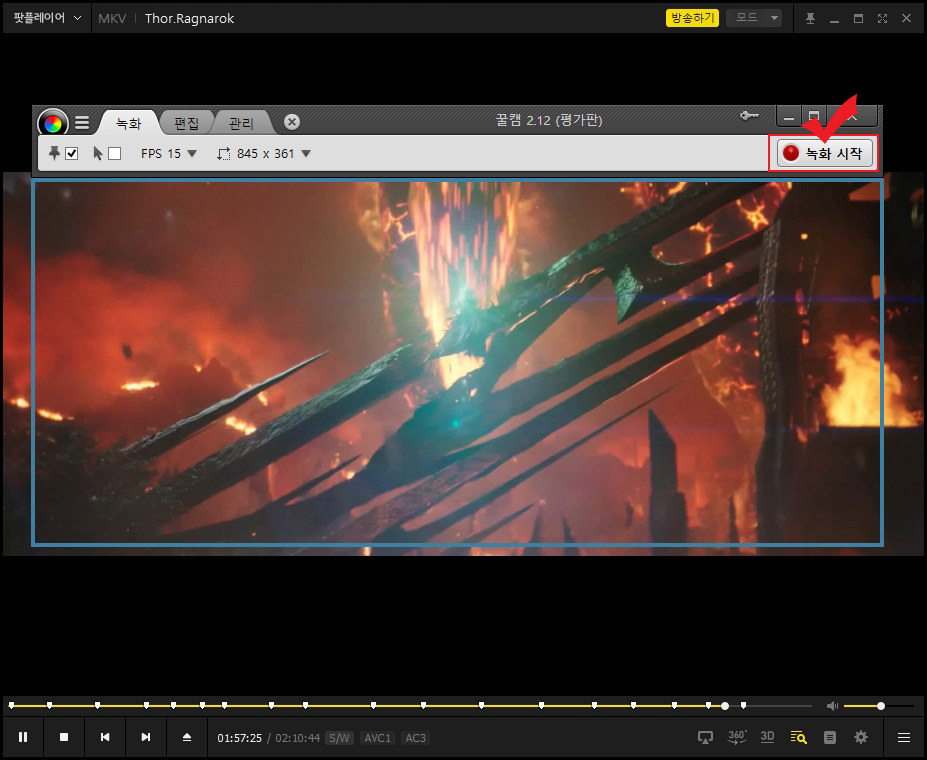This screenshot has height=760, width=927.
Task: Open the 845 x 361 size dropdown
Action: (274, 154)
